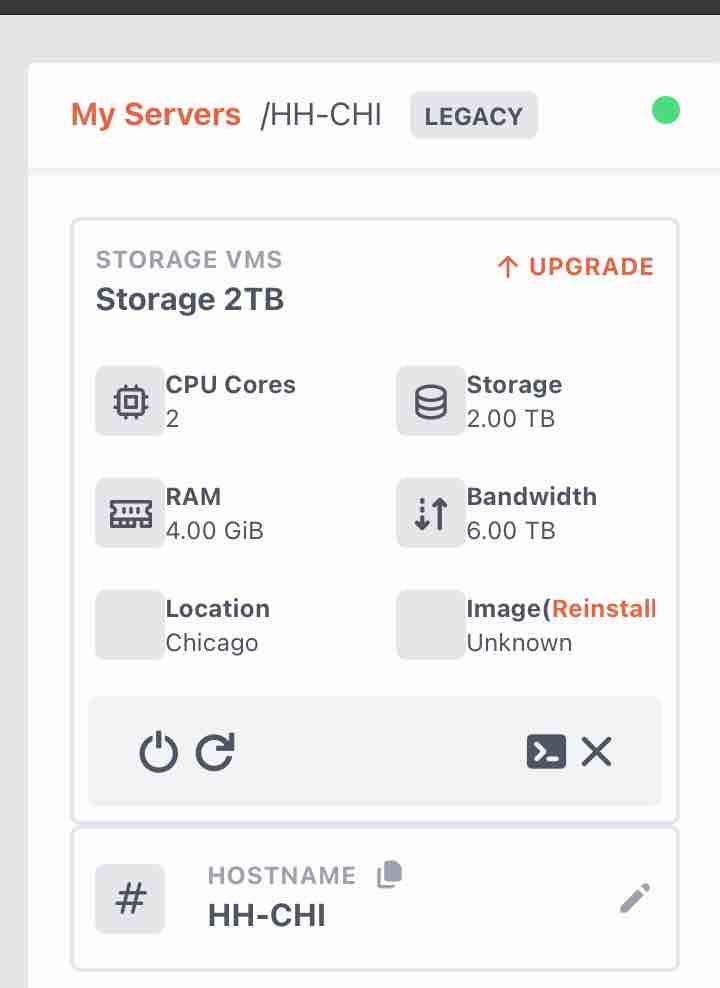Screen dimensions: 720x988
Task: Edit hostname with pencil icon
Action: pyautogui.click(x=634, y=899)
